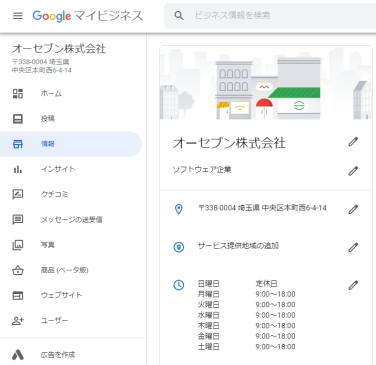The width and height of the screenshot is (376, 365).
Task: Click the sidebar 中央区本町西6-4-14 address
Action: [x=42, y=70]
